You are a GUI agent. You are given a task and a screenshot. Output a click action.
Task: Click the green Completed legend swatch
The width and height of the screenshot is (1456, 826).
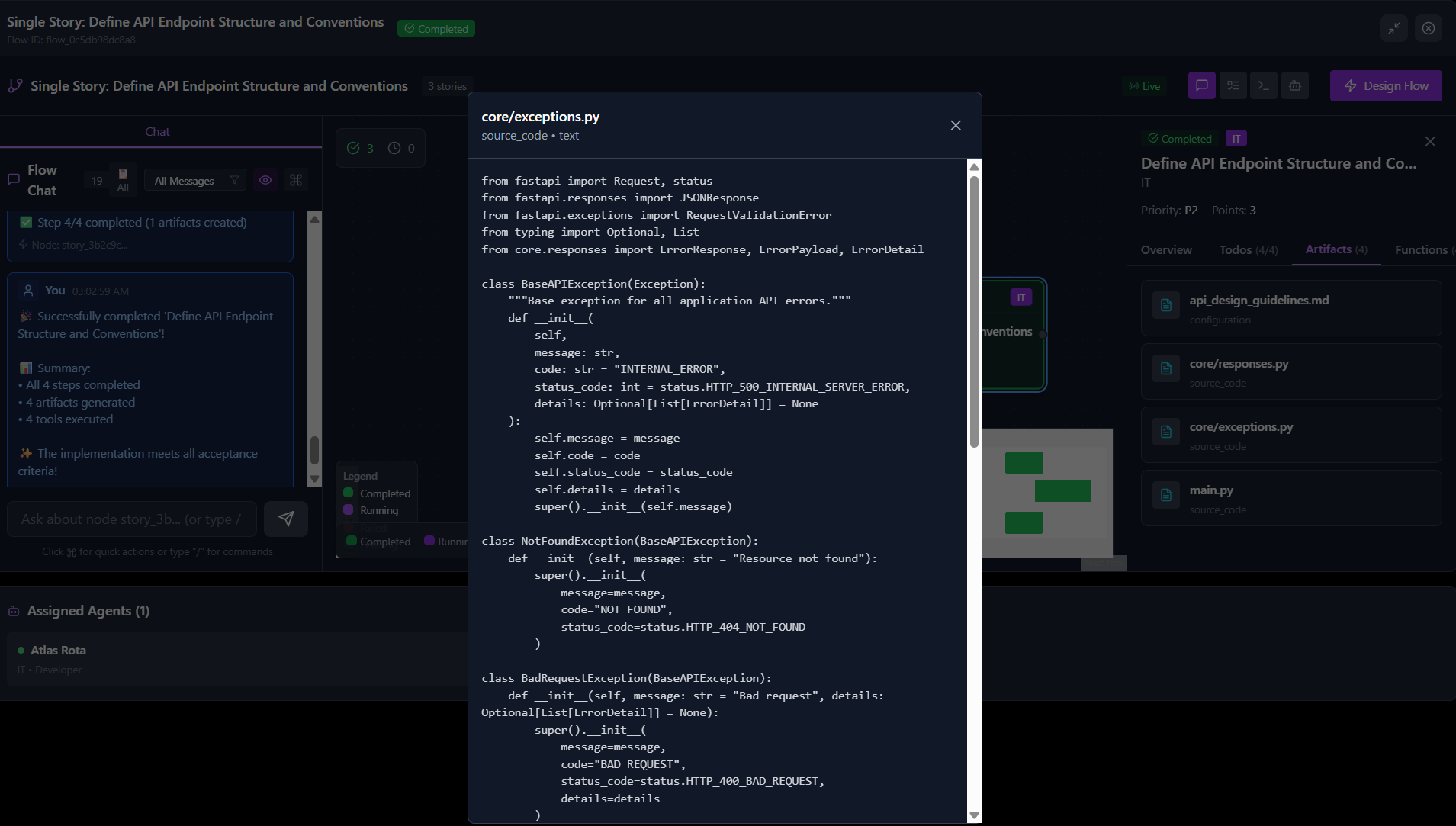[348, 493]
